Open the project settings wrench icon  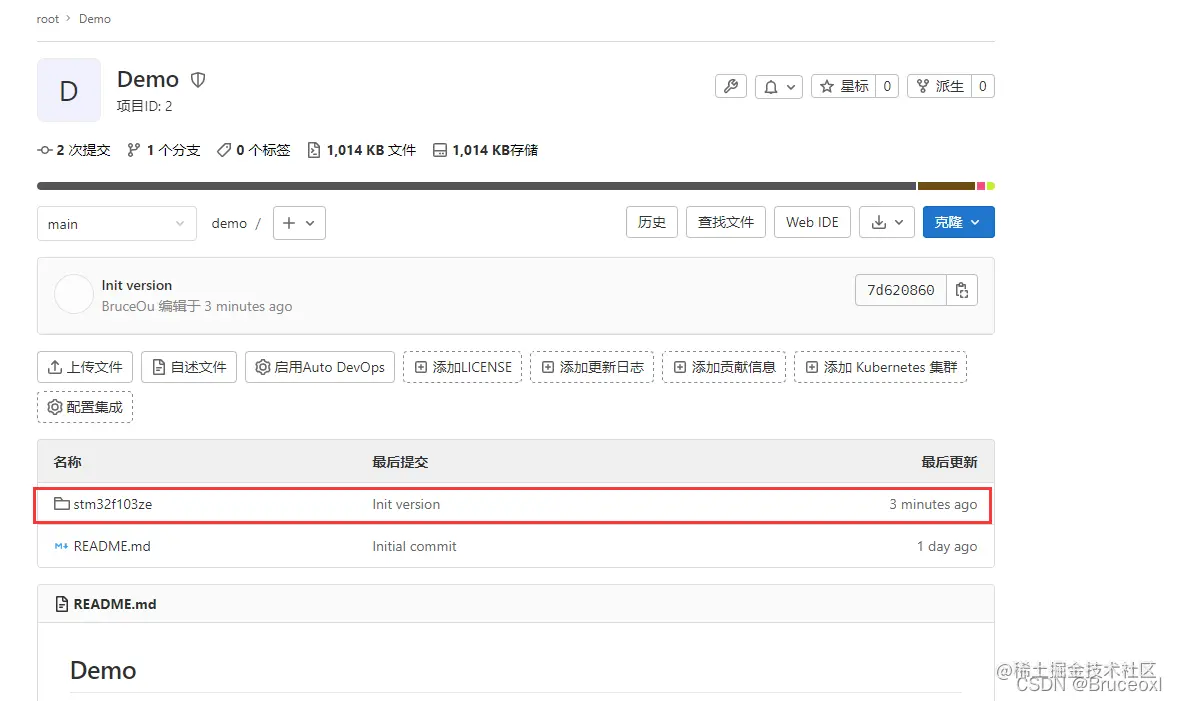[x=730, y=86]
